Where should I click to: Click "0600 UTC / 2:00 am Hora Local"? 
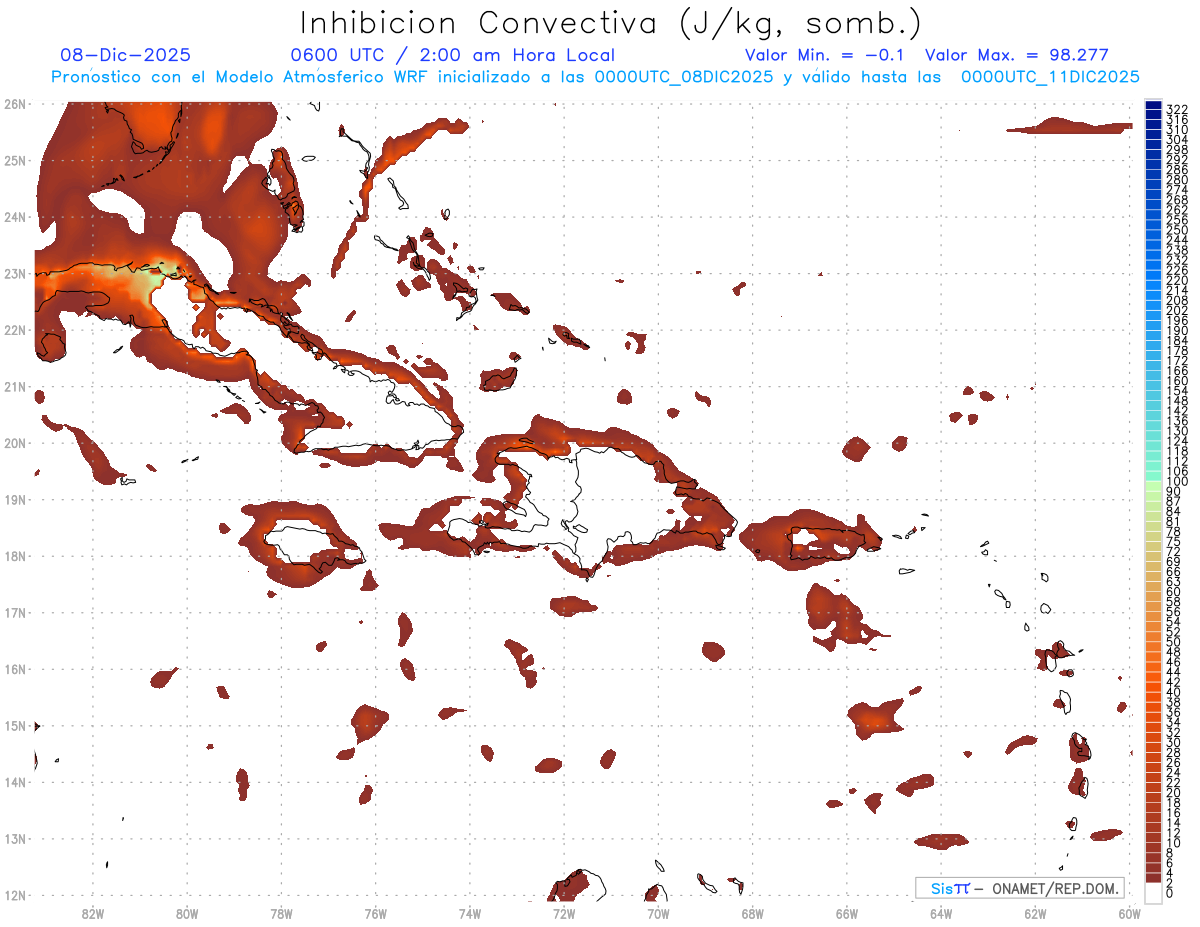click(x=453, y=56)
